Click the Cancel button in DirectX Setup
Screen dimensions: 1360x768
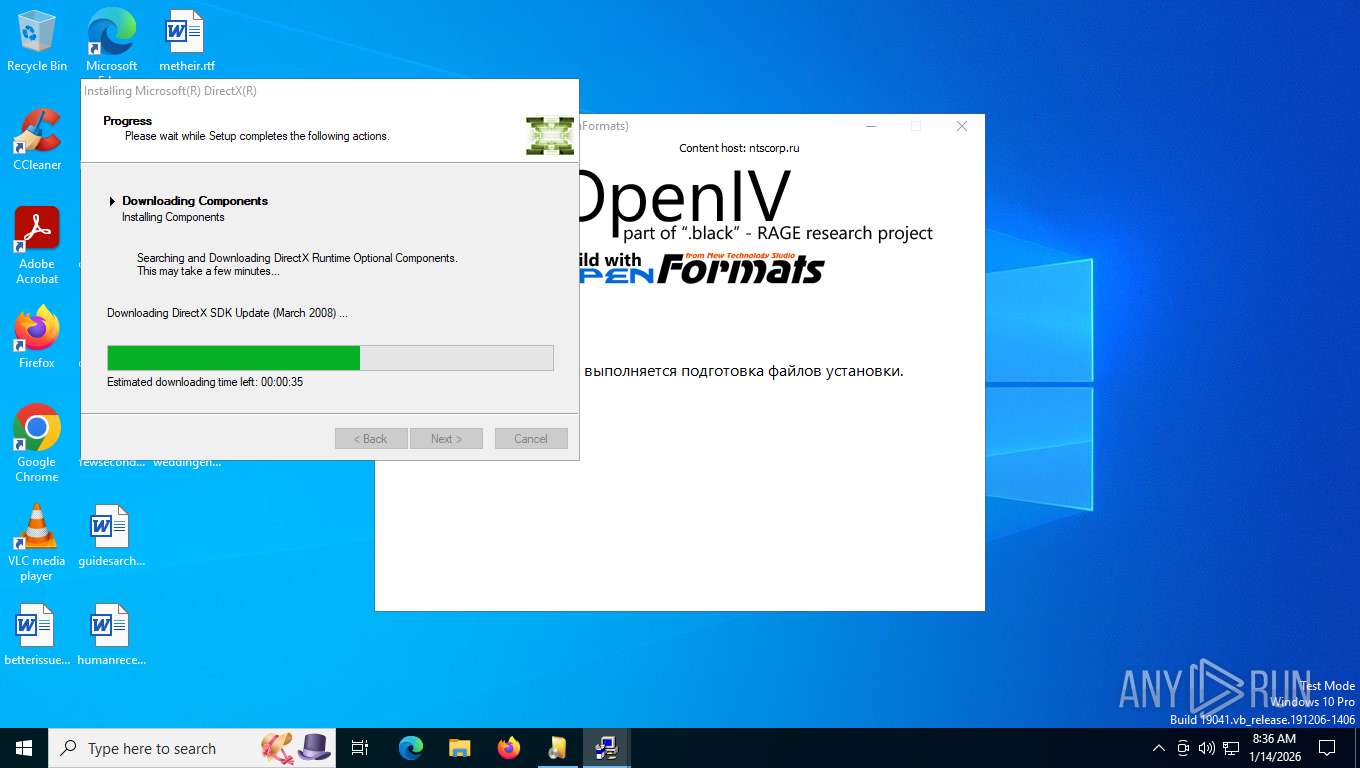point(531,439)
